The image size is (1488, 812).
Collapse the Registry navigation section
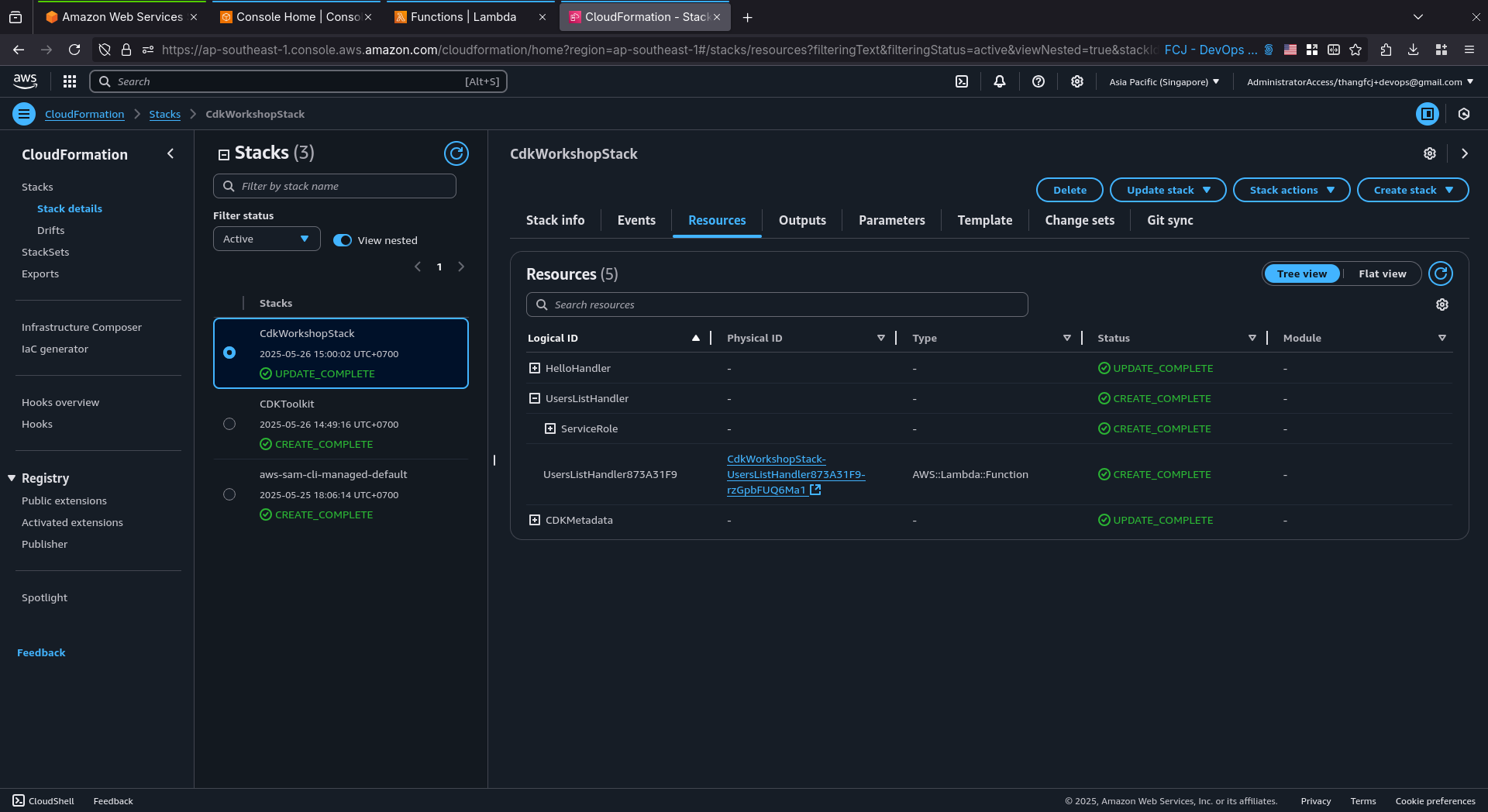12,478
